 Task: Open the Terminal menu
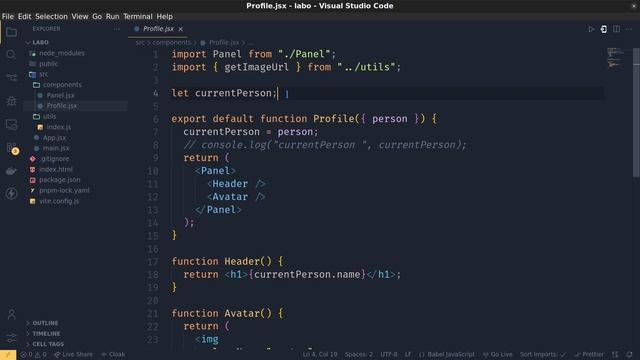(x=138, y=16)
